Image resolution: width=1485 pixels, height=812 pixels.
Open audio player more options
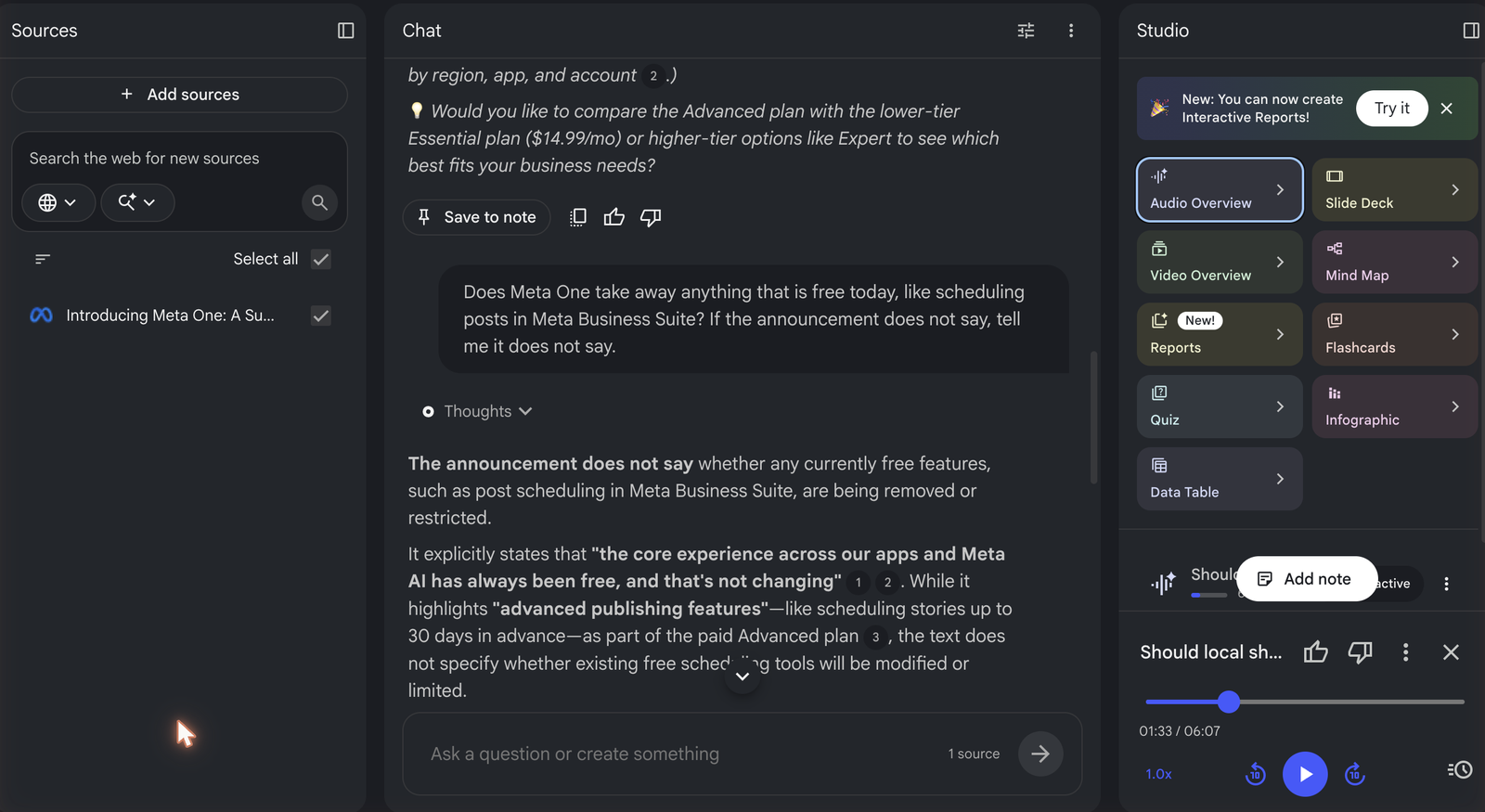pos(1405,652)
